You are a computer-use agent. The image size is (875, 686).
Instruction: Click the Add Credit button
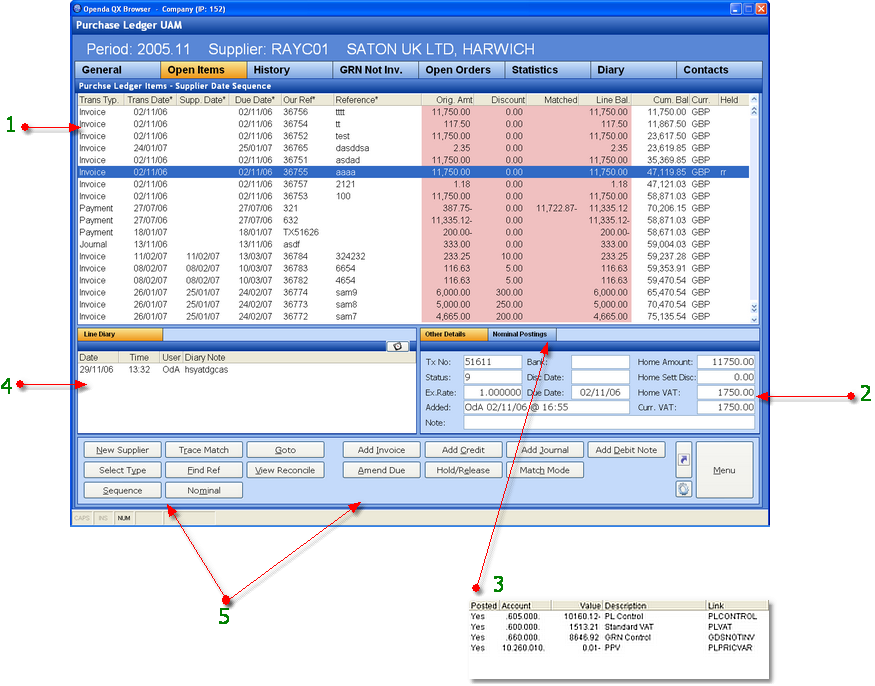[x=463, y=450]
